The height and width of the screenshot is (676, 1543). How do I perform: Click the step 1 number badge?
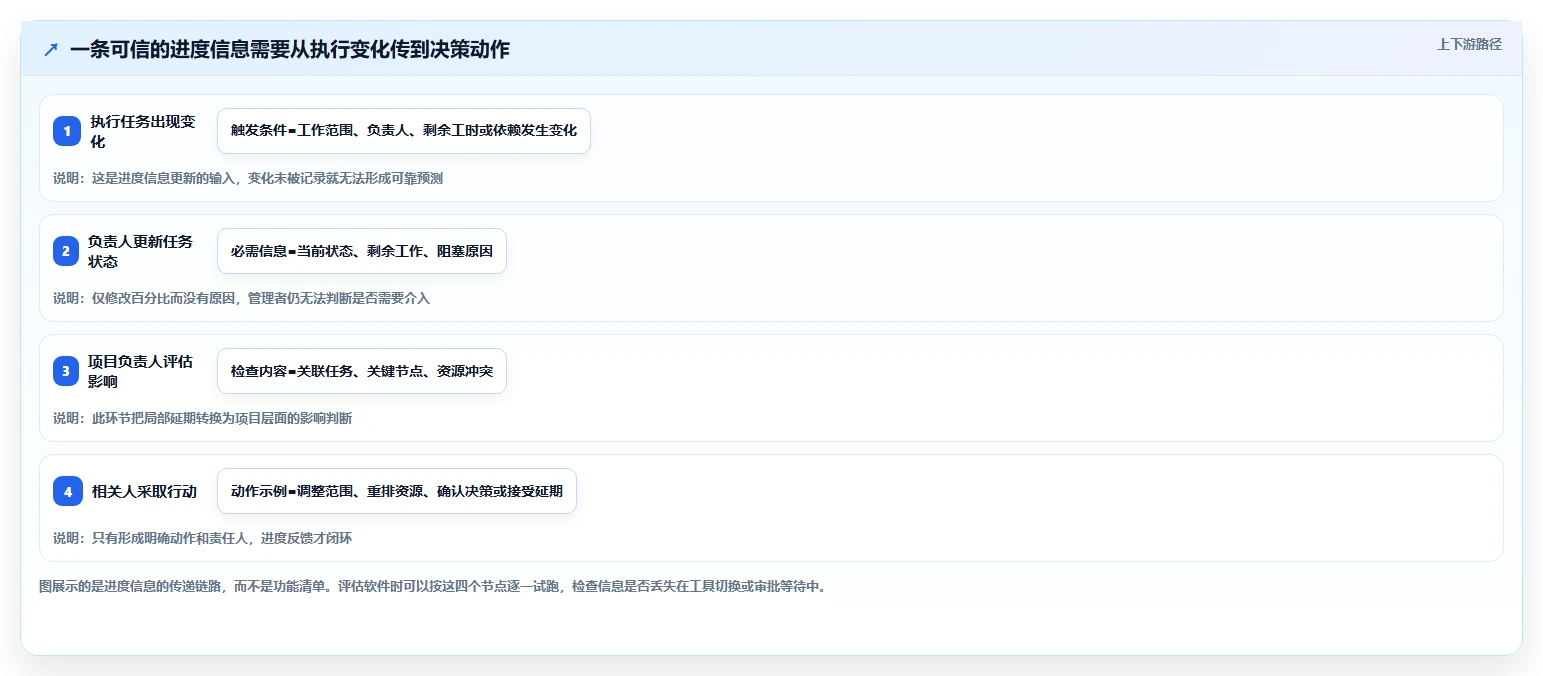[x=67, y=131]
